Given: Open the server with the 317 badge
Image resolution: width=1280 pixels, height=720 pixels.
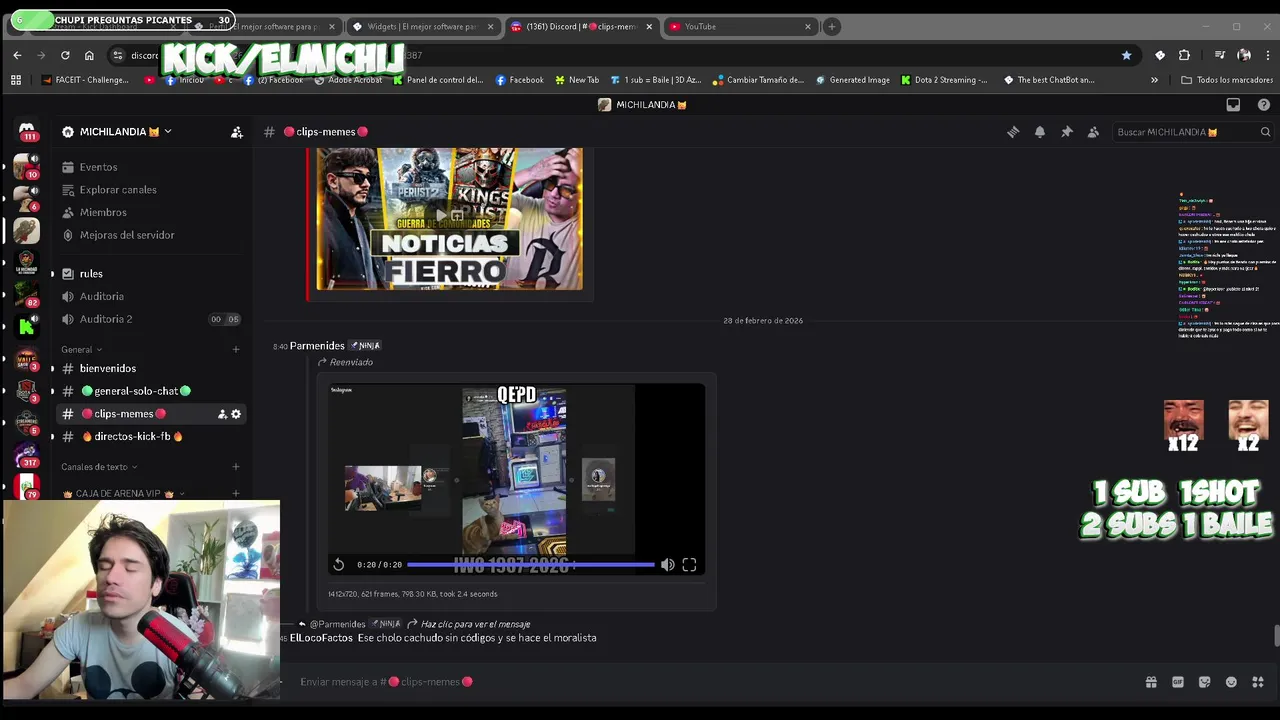Looking at the screenshot, I should pyautogui.click(x=27, y=455).
